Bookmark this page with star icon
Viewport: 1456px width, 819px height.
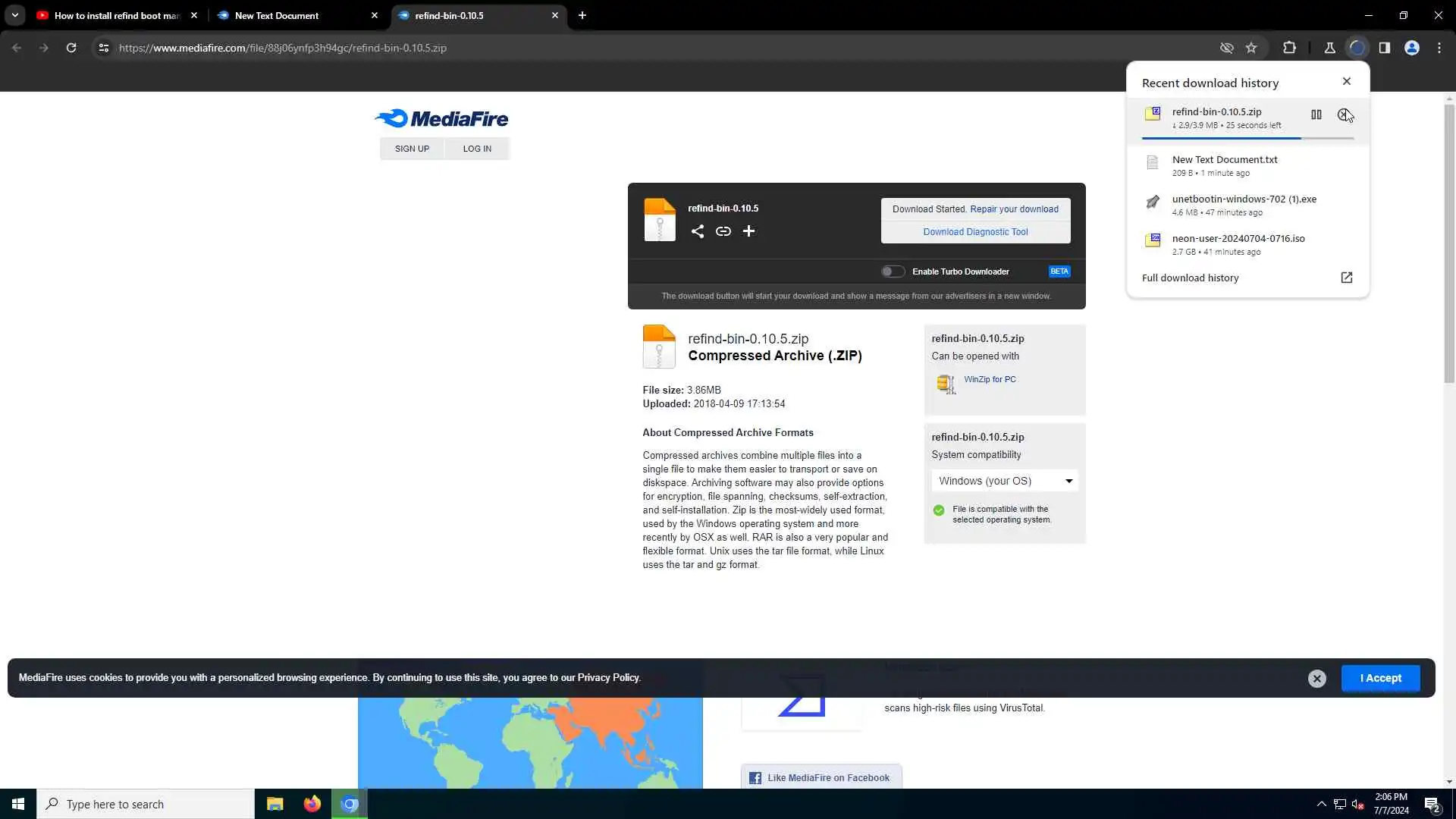click(1251, 48)
